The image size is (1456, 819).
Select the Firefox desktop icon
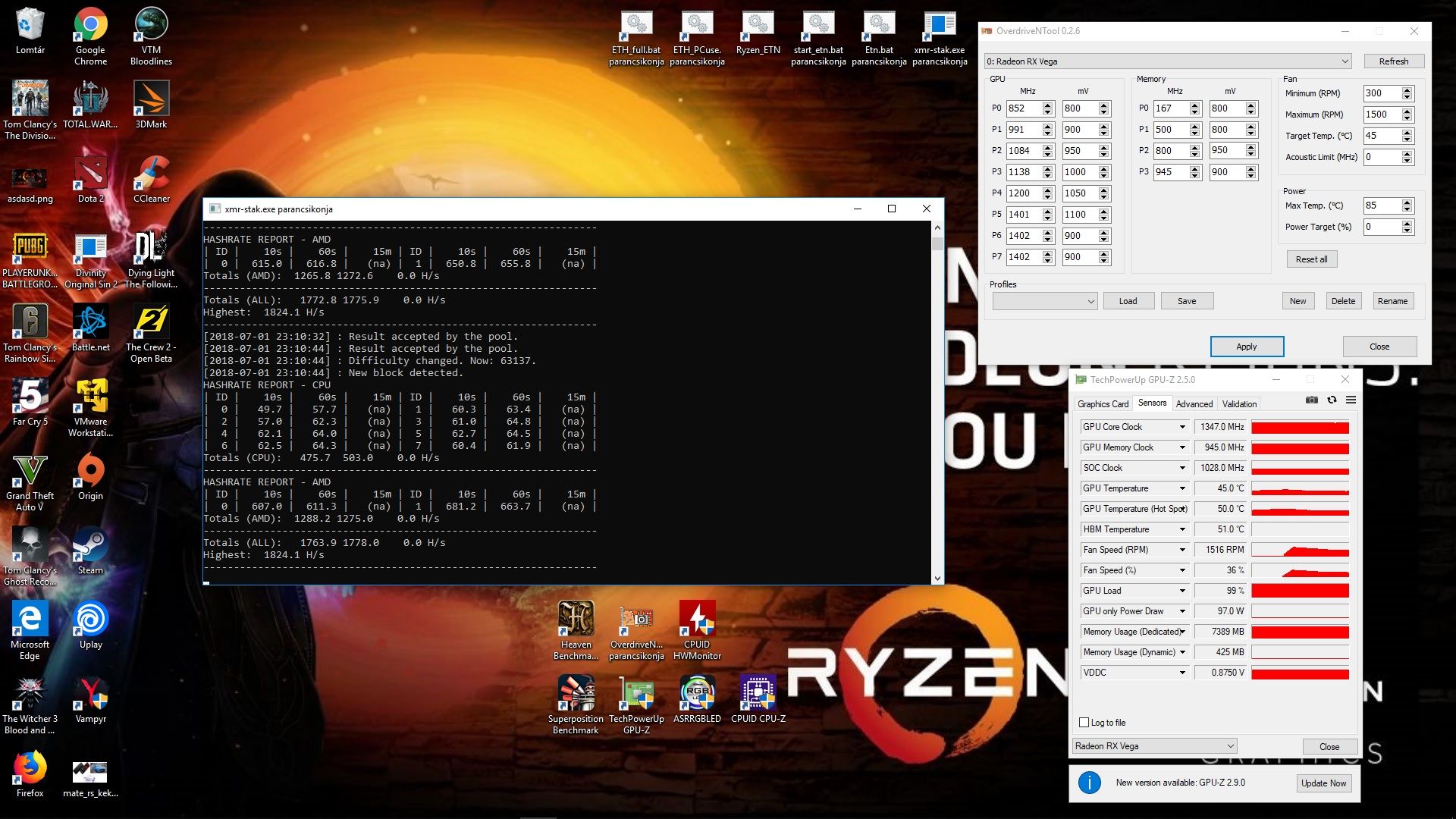pos(30,773)
